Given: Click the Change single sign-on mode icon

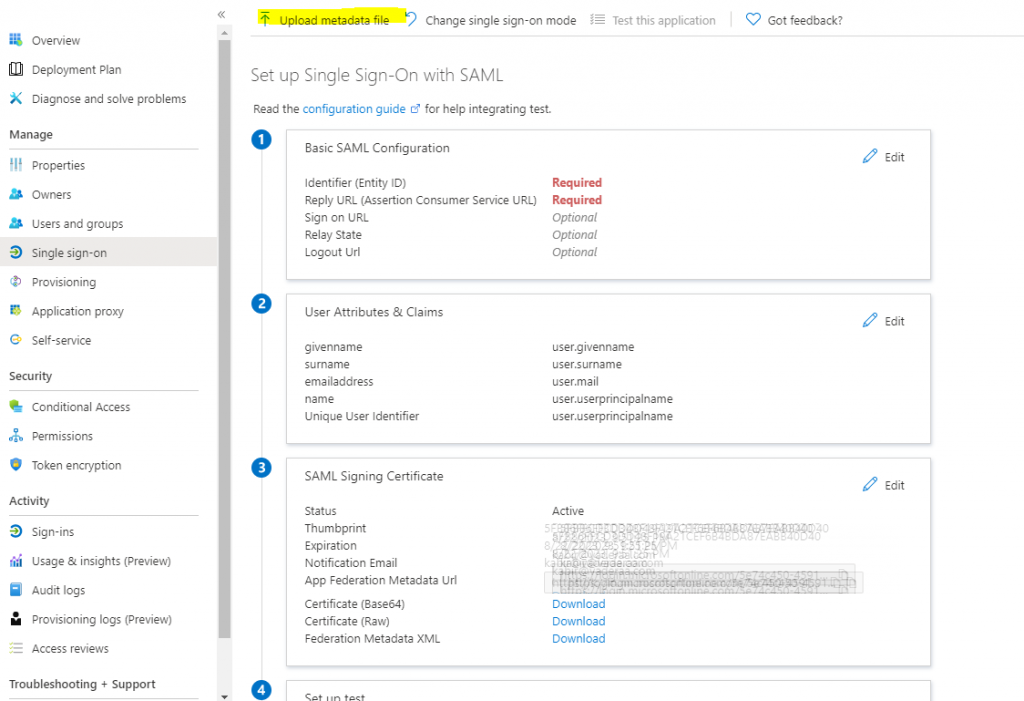Looking at the screenshot, I should click(411, 20).
